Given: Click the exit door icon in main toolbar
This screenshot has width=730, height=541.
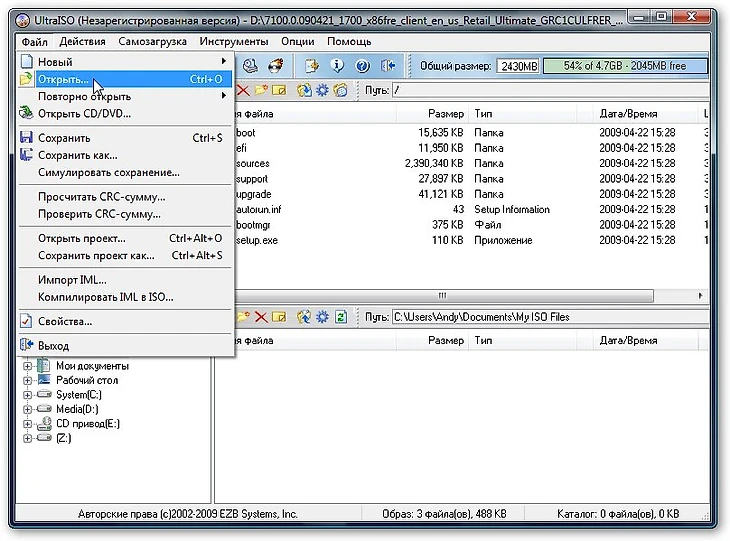Looking at the screenshot, I should coord(389,66).
